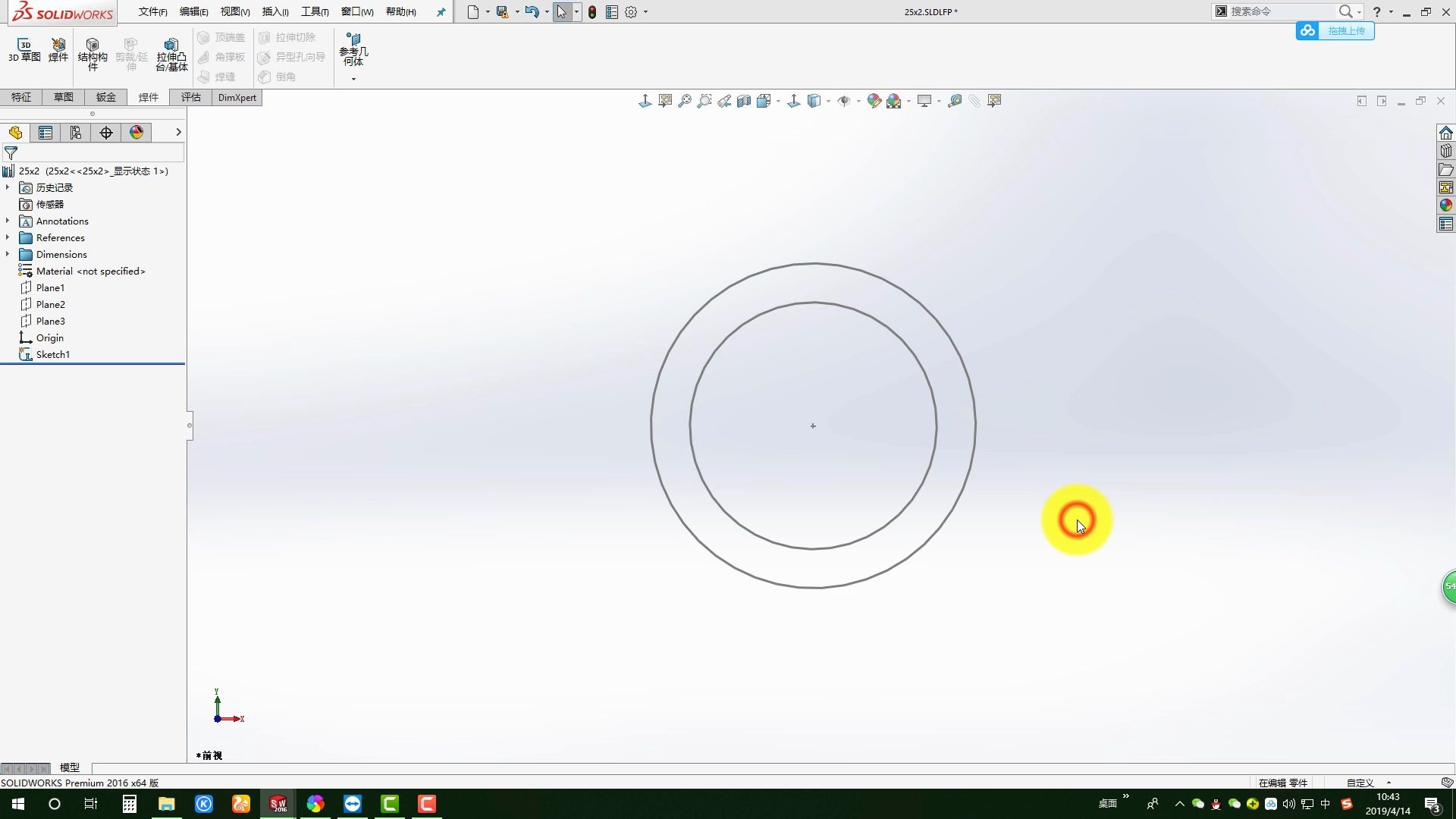Click the Edit Appearance icon
Viewport: 1456px width, 819px height.
pos(874,101)
